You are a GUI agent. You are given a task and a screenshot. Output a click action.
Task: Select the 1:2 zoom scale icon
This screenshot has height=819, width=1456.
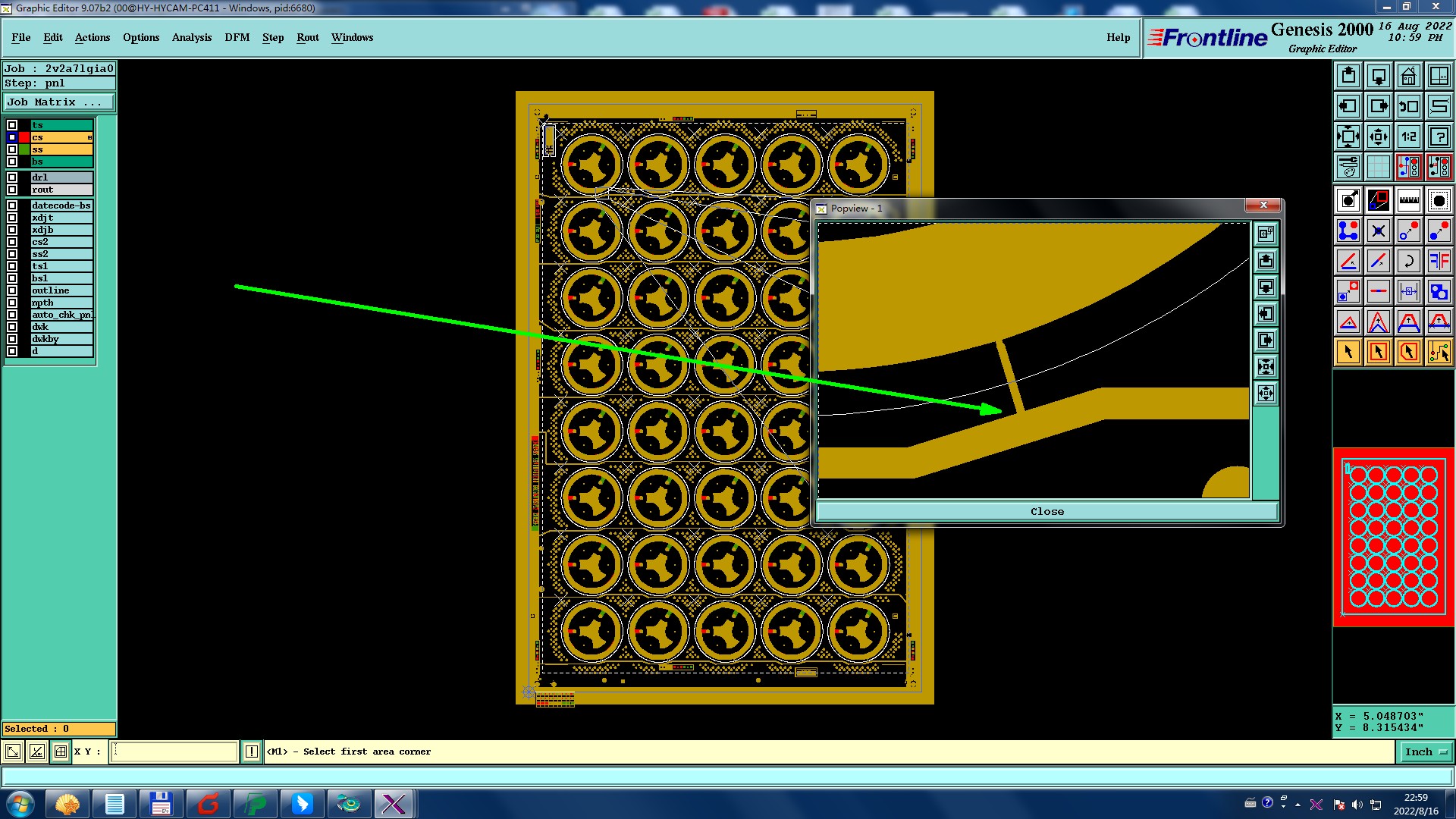pos(1408,136)
